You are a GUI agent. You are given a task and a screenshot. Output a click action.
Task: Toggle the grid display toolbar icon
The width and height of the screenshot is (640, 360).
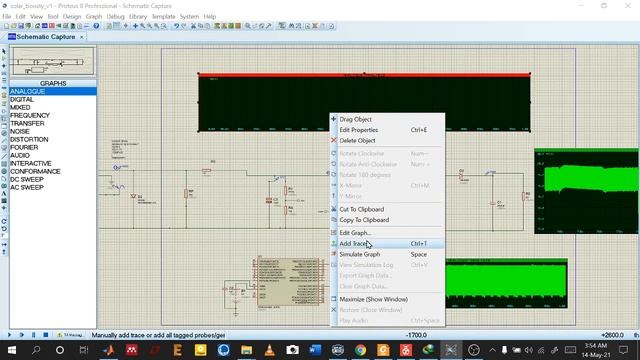(116, 26)
